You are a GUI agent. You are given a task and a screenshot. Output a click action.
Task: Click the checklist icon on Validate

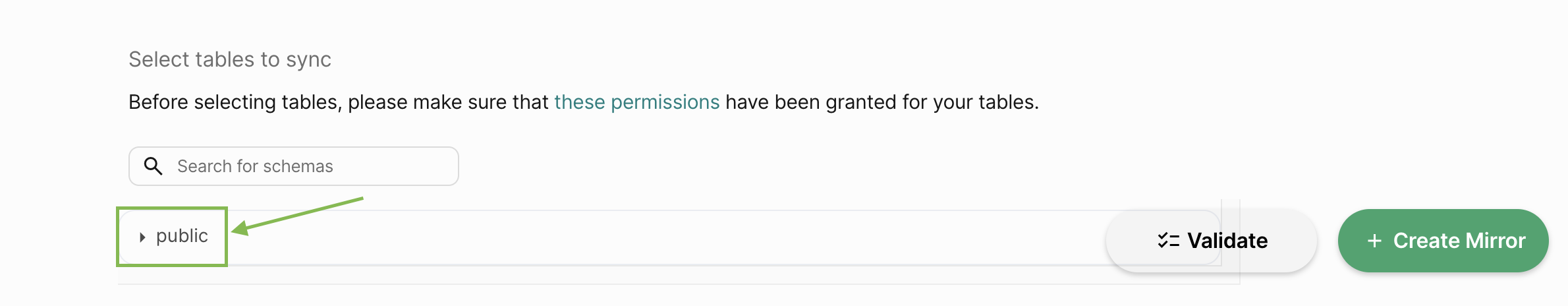(x=1168, y=241)
